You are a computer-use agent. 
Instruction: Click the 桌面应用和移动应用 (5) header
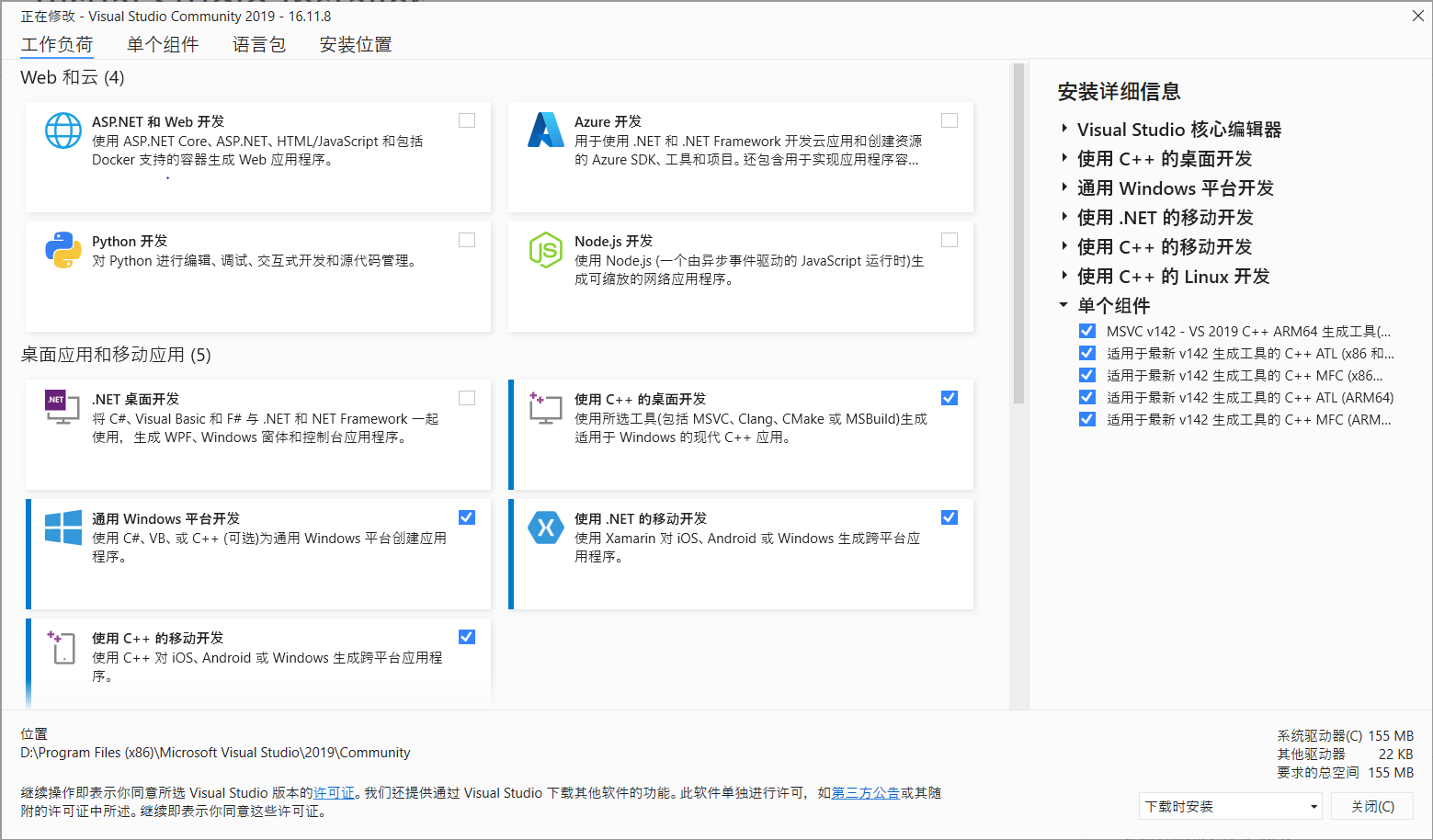[x=116, y=355]
